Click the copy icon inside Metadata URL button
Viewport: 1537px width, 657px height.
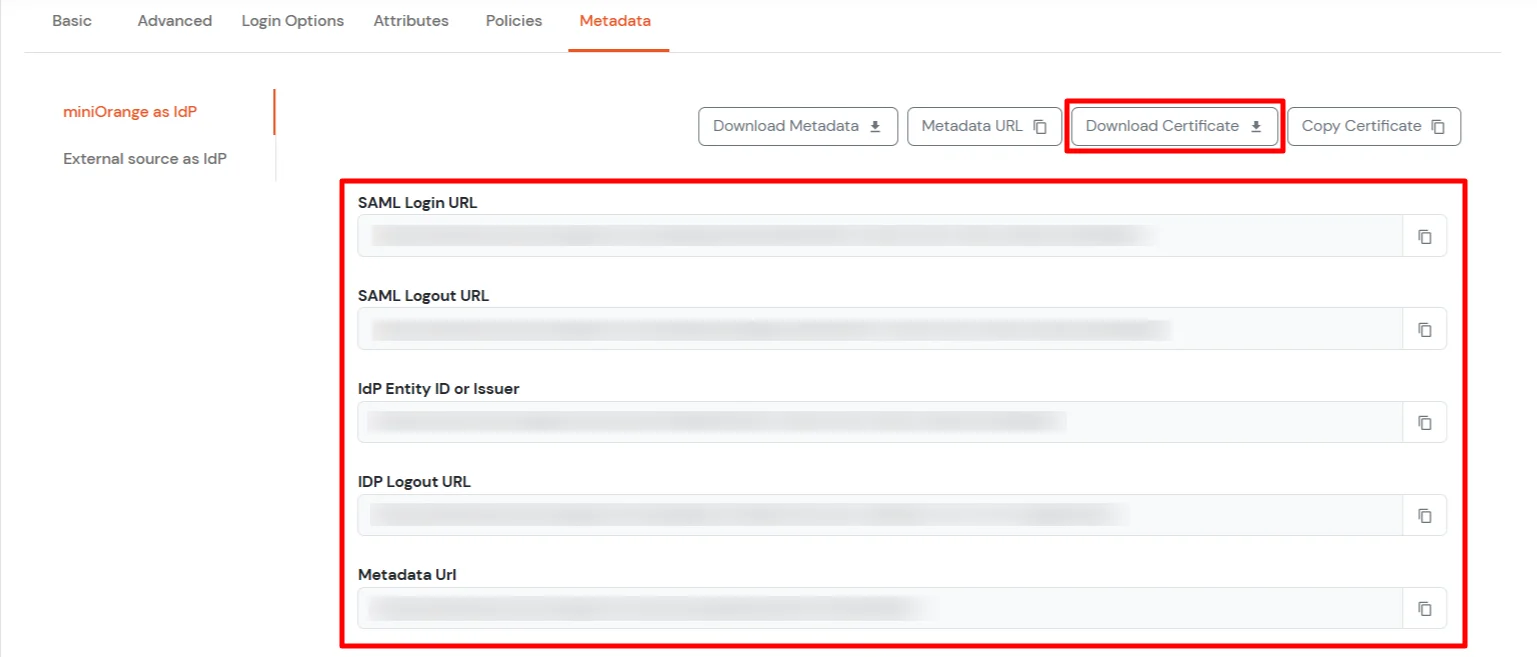coord(1040,126)
